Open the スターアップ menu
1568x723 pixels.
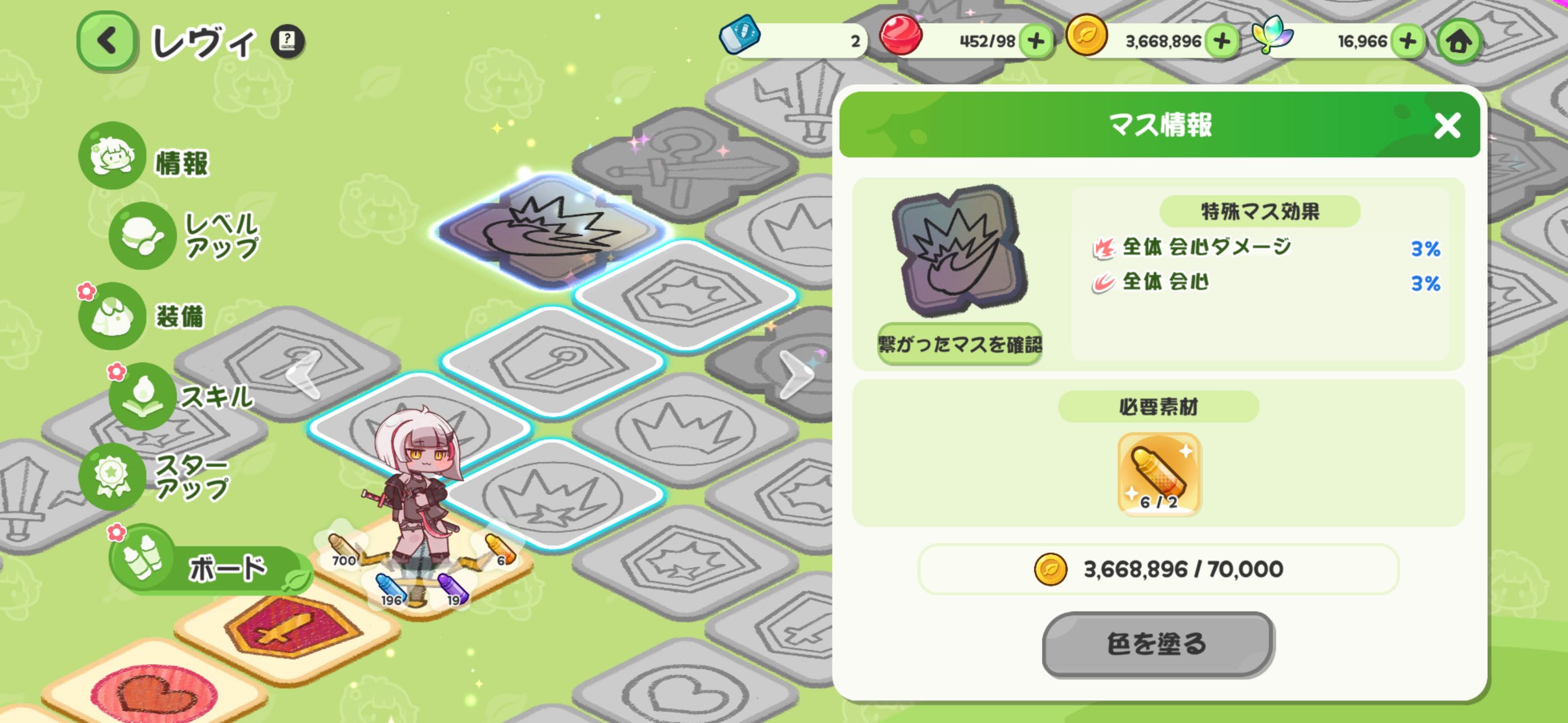155,476
